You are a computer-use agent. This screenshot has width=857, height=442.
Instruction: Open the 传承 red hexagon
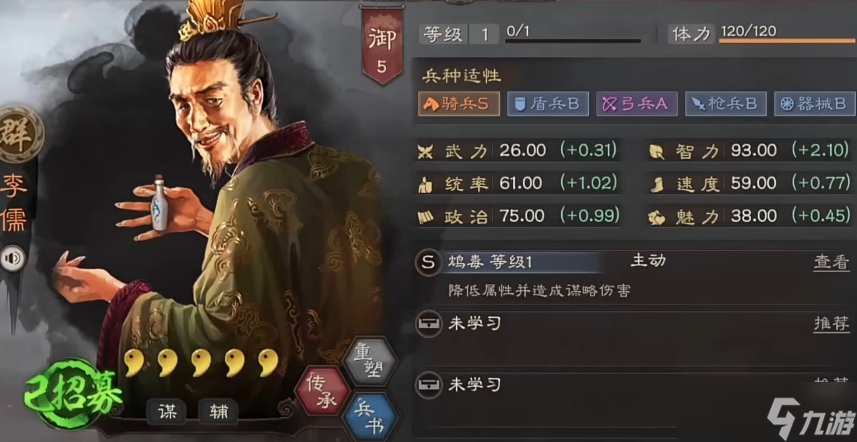point(322,388)
